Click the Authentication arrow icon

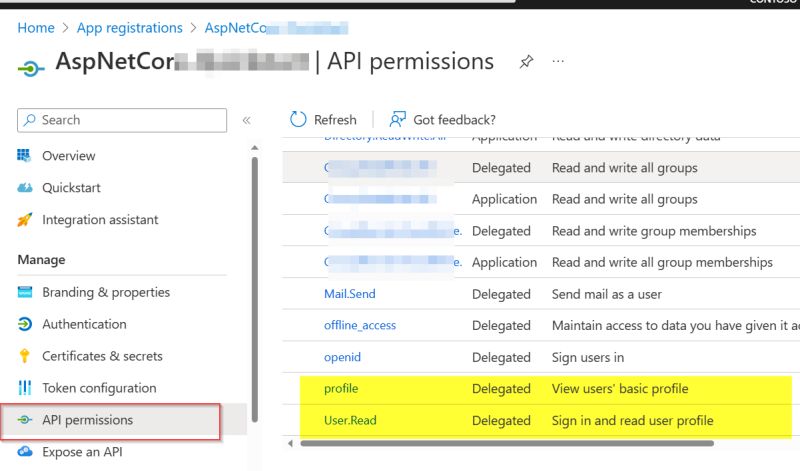[24, 324]
